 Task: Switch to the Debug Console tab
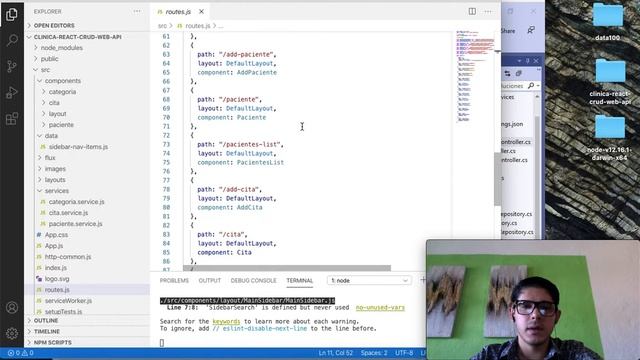tap(253, 281)
